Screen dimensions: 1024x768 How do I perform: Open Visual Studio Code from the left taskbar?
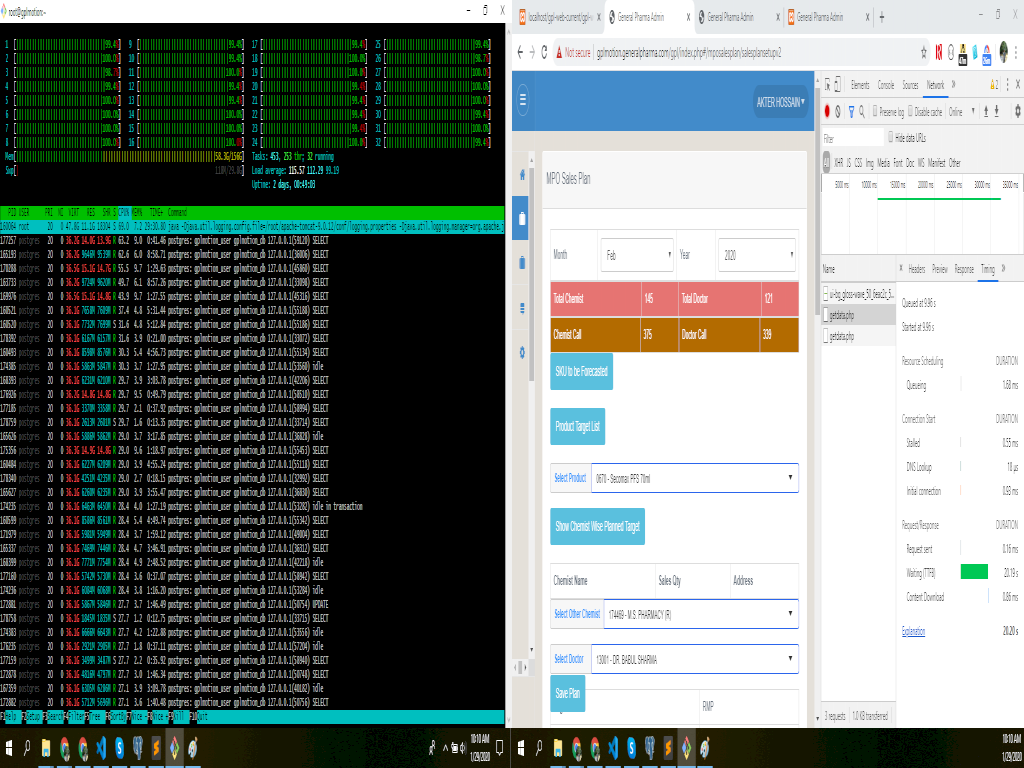tap(101, 748)
